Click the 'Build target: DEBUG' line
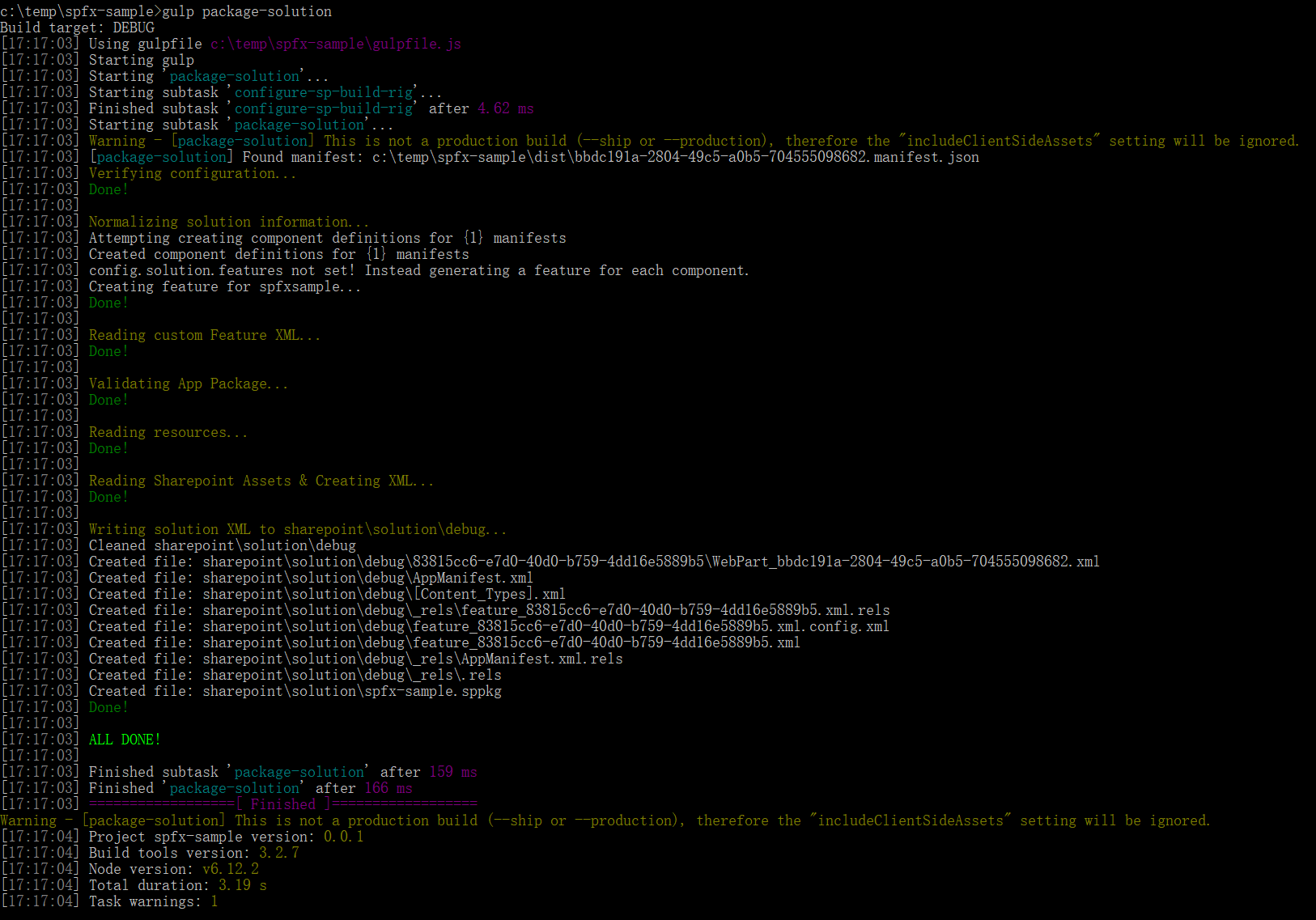1316x920 pixels. click(77, 28)
